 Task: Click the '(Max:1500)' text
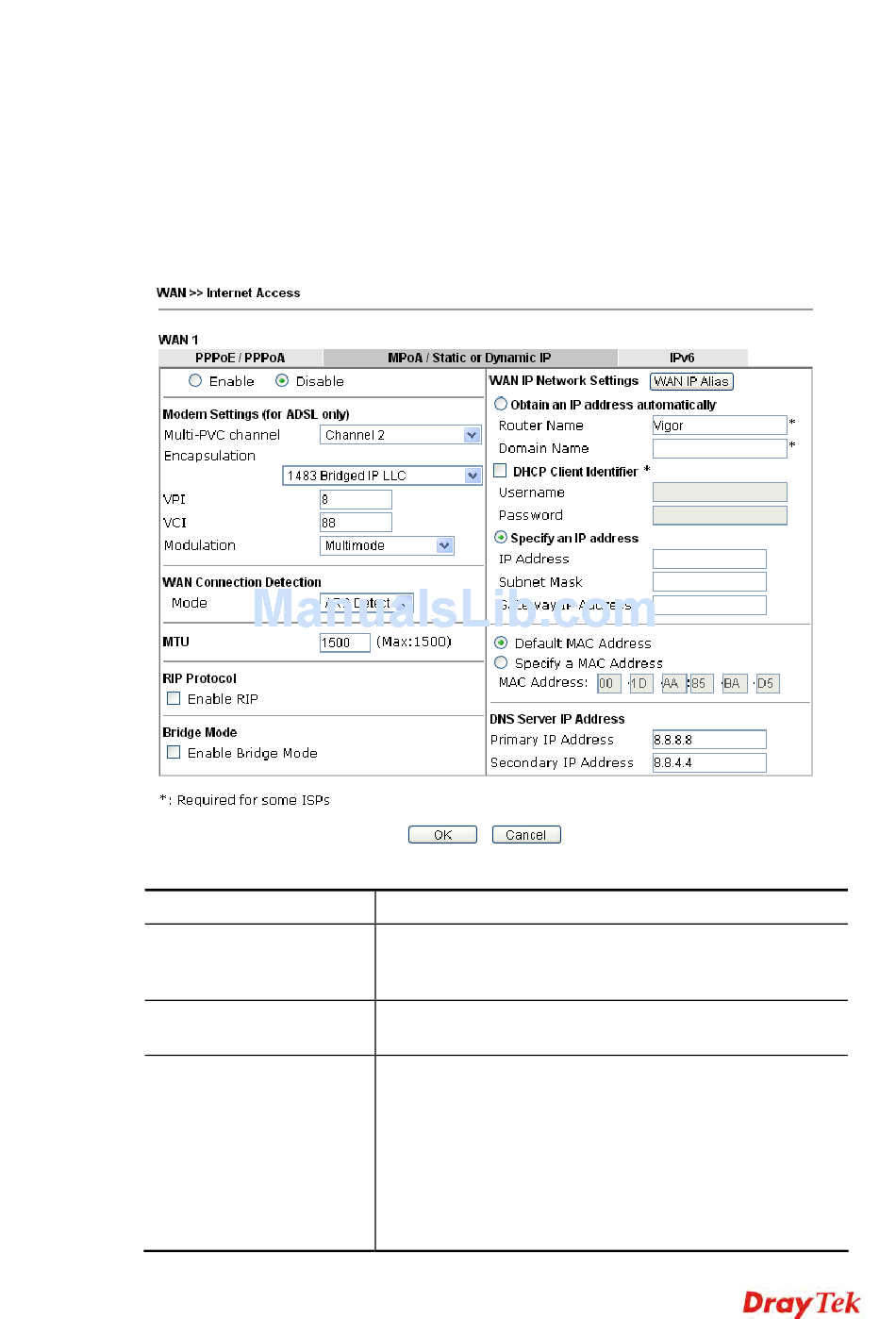tap(414, 642)
